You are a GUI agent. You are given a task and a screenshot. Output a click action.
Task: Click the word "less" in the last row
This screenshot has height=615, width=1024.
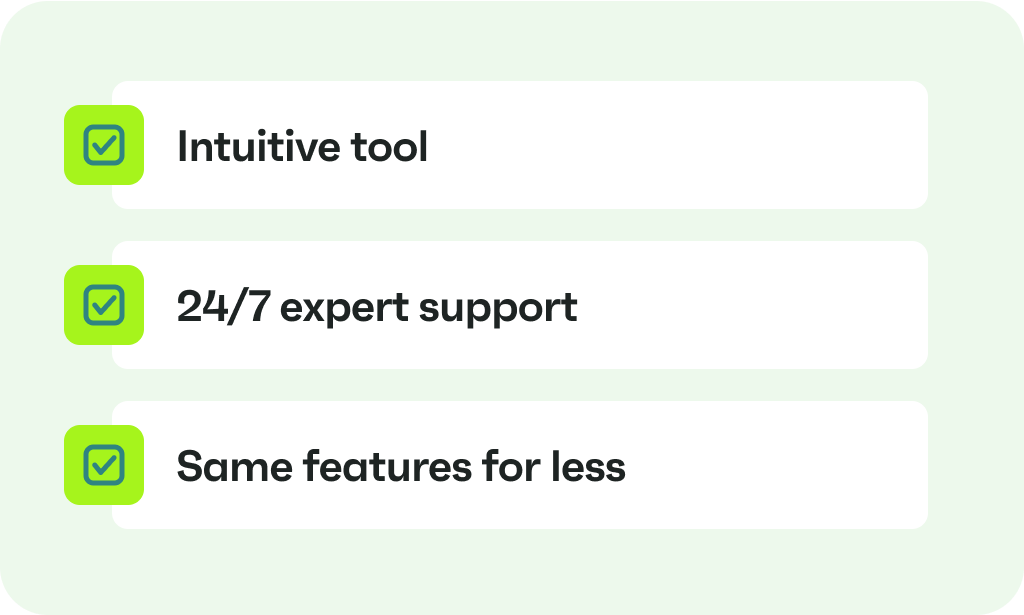(x=588, y=466)
